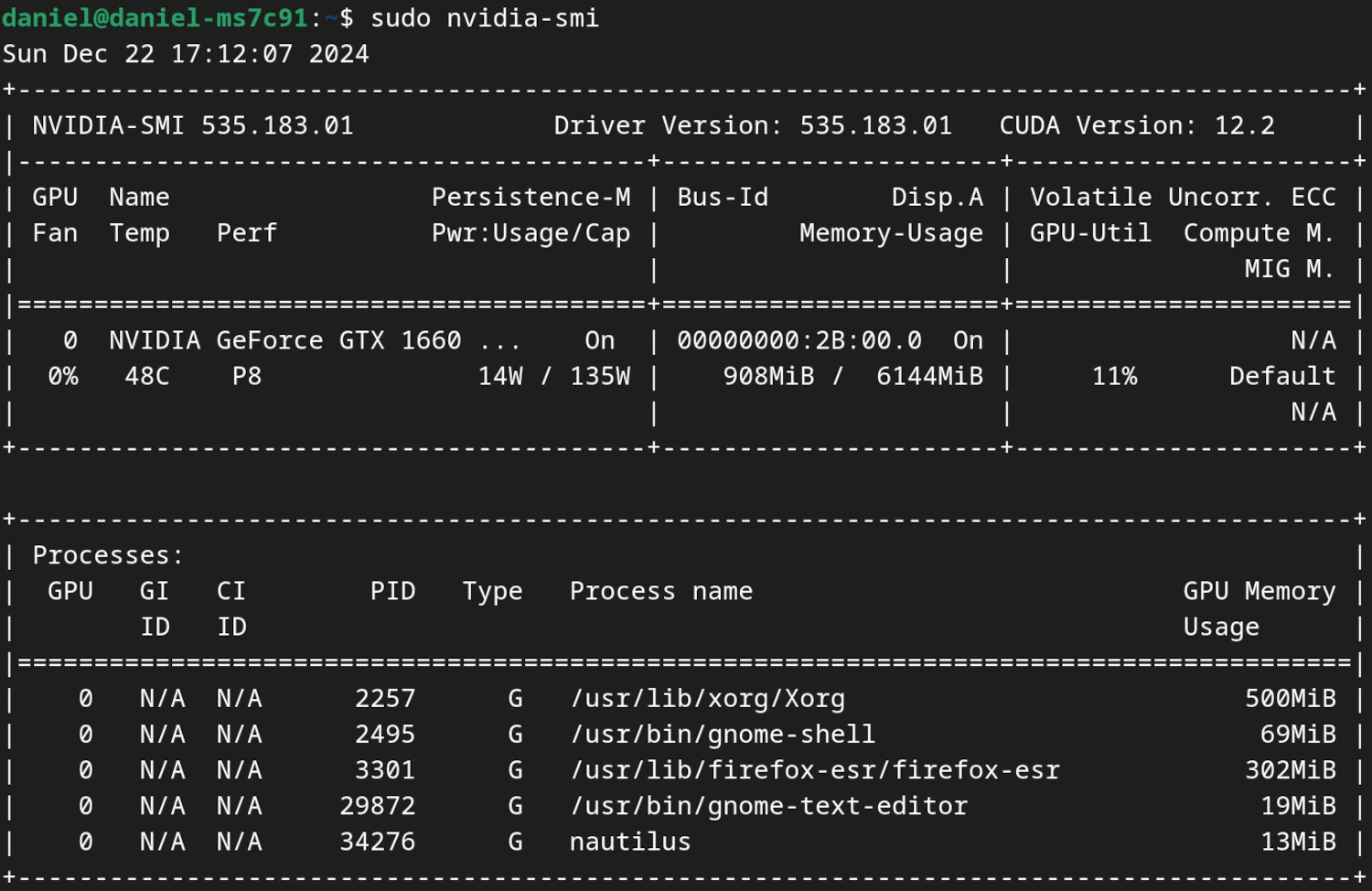
Task: Click the 'MIG M.' header text
Action: [1290, 269]
